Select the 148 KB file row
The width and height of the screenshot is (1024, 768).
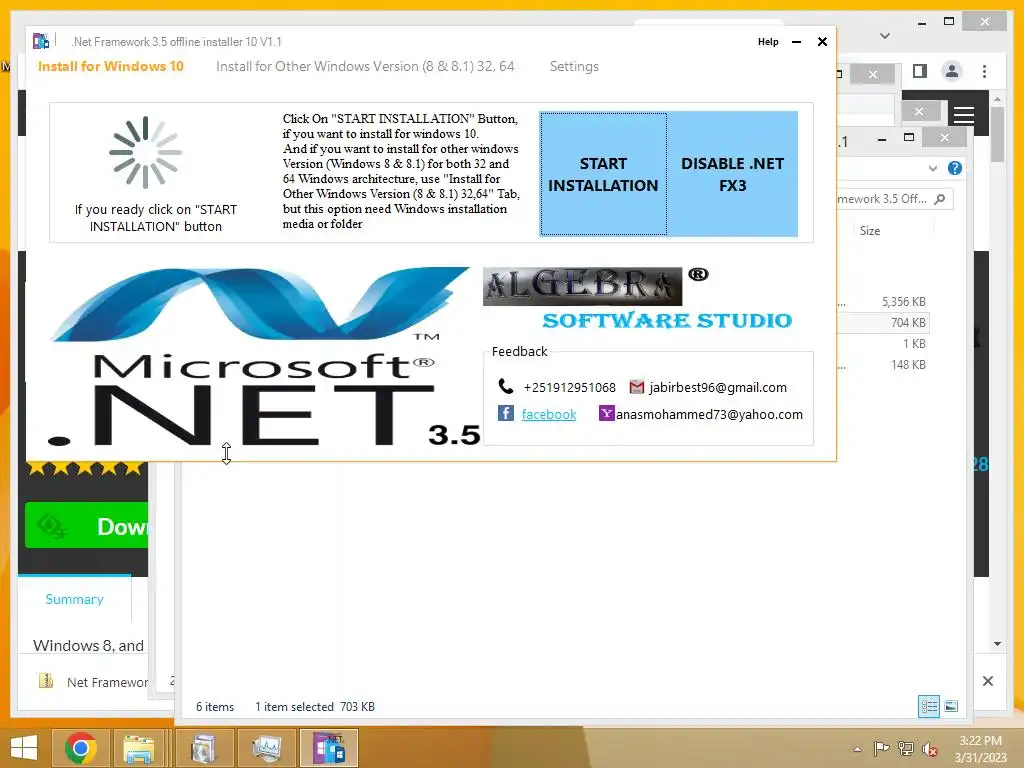pyautogui.click(x=882, y=364)
